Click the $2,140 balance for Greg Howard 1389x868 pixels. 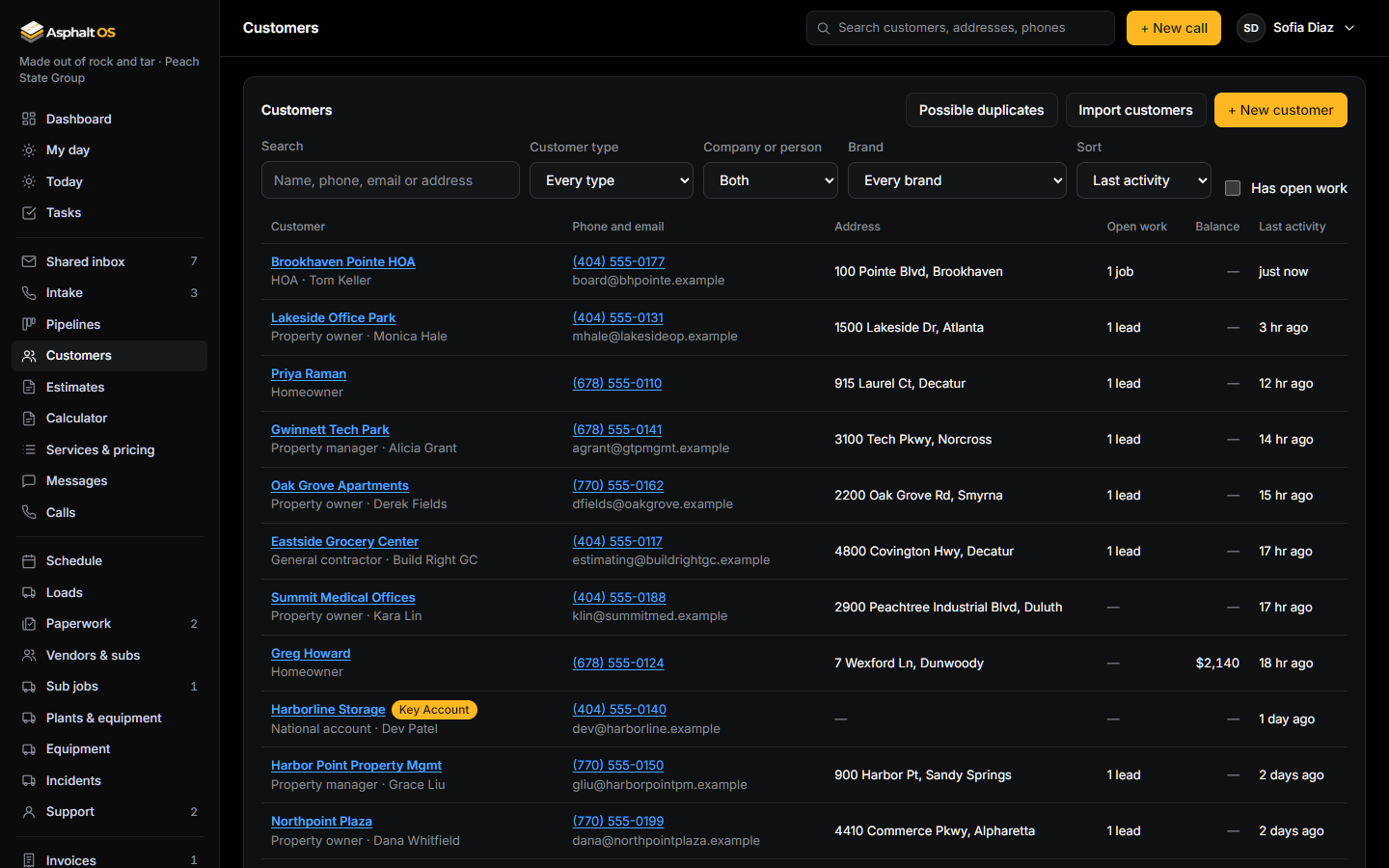click(x=1217, y=663)
